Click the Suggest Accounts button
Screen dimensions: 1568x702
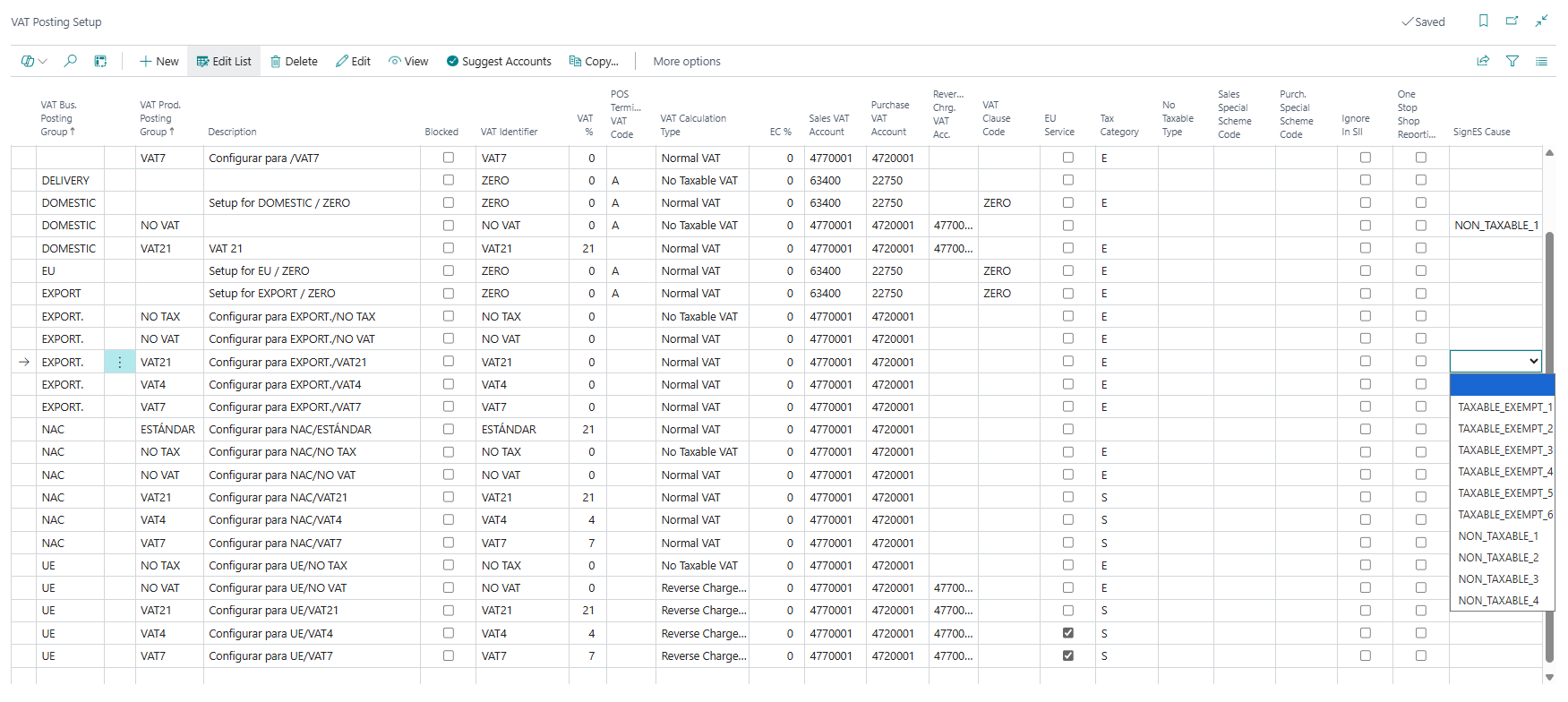click(x=499, y=62)
